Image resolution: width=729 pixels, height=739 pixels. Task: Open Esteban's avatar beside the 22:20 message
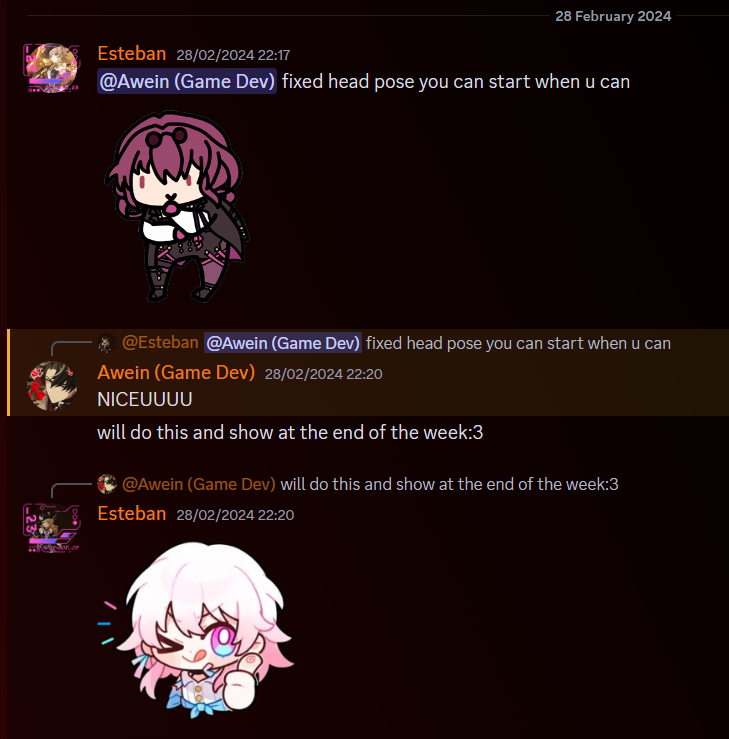point(52,528)
